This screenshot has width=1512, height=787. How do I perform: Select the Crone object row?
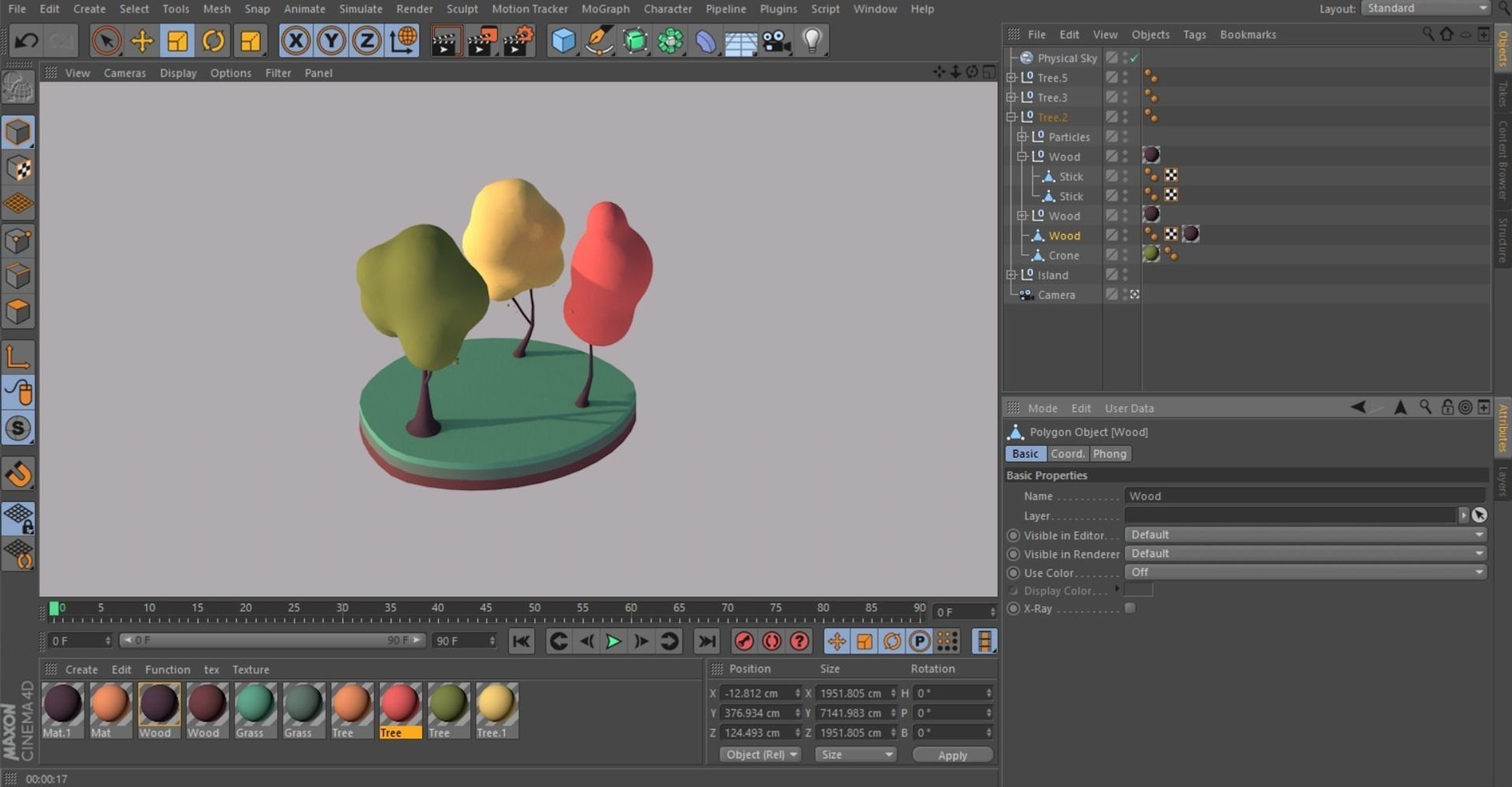pyautogui.click(x=1063, y=255)
